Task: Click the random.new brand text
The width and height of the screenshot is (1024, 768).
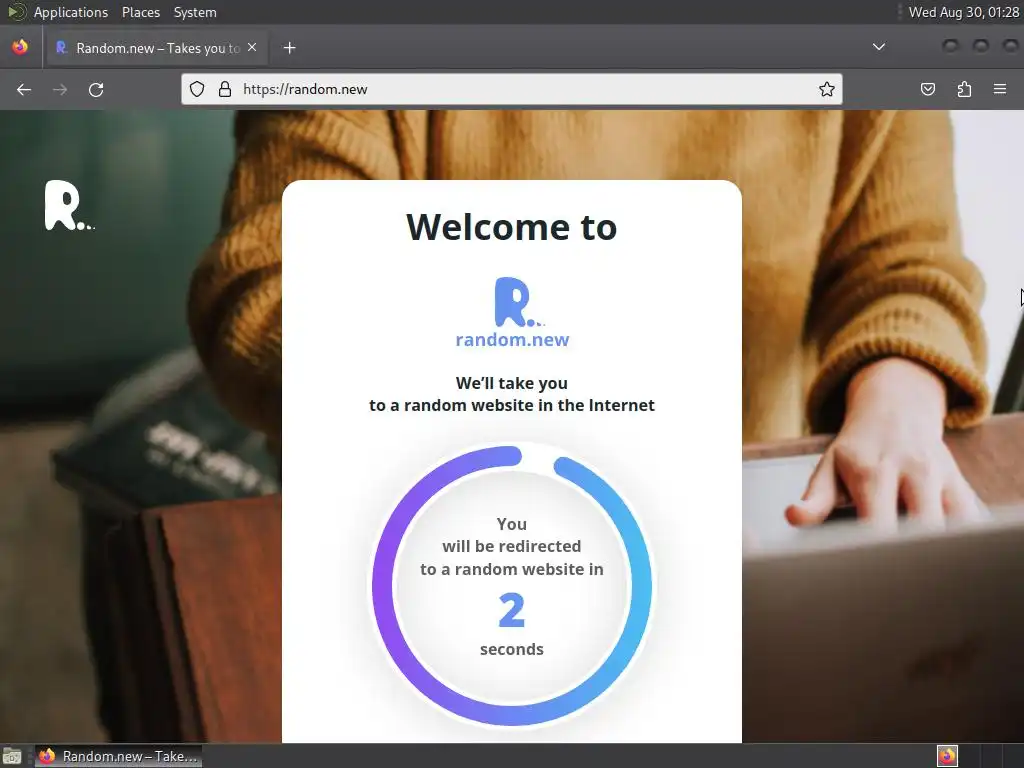Action: pyautogui.click(x=512, y=340)
